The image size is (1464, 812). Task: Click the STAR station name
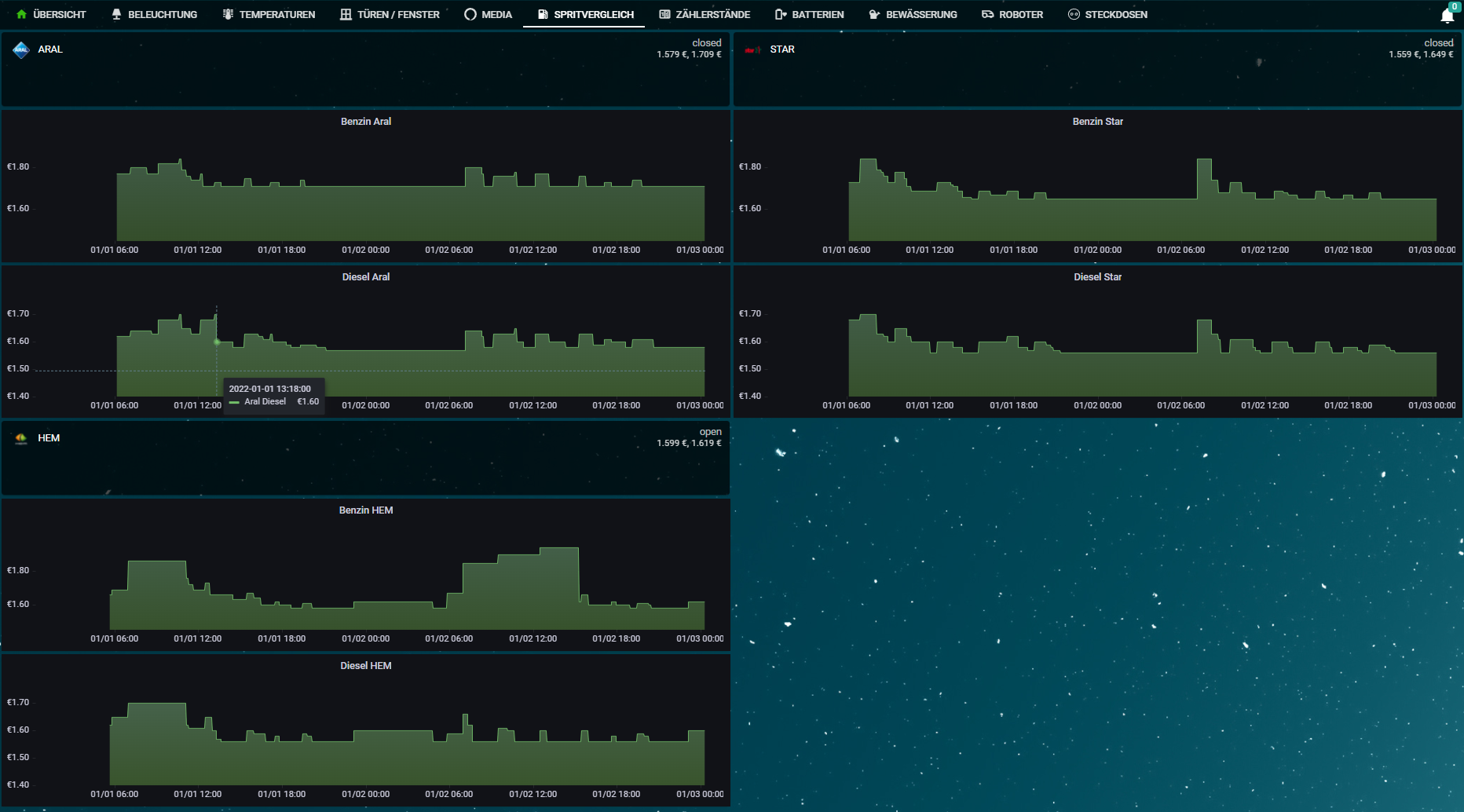click(782, 49)
